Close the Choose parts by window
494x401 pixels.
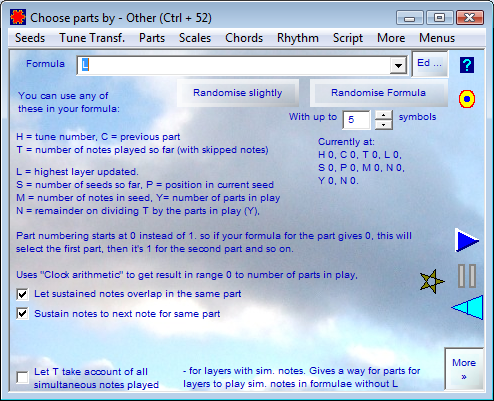(x=469, y=18)
